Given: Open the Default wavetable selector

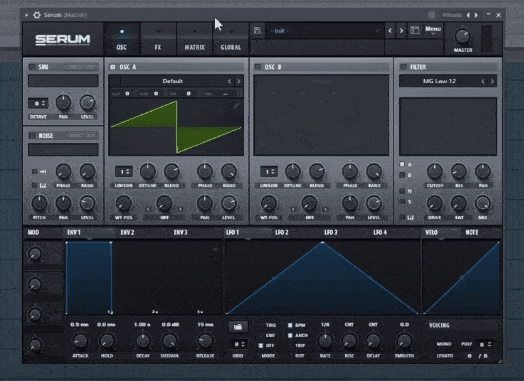Looking at the screenshot, I should tap(173, 81).
